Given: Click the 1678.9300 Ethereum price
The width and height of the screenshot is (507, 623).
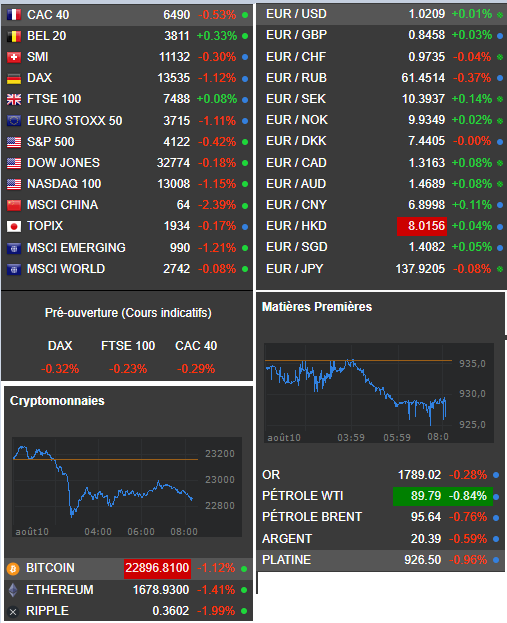Looking at the screenshot, I should coord(161,590).
